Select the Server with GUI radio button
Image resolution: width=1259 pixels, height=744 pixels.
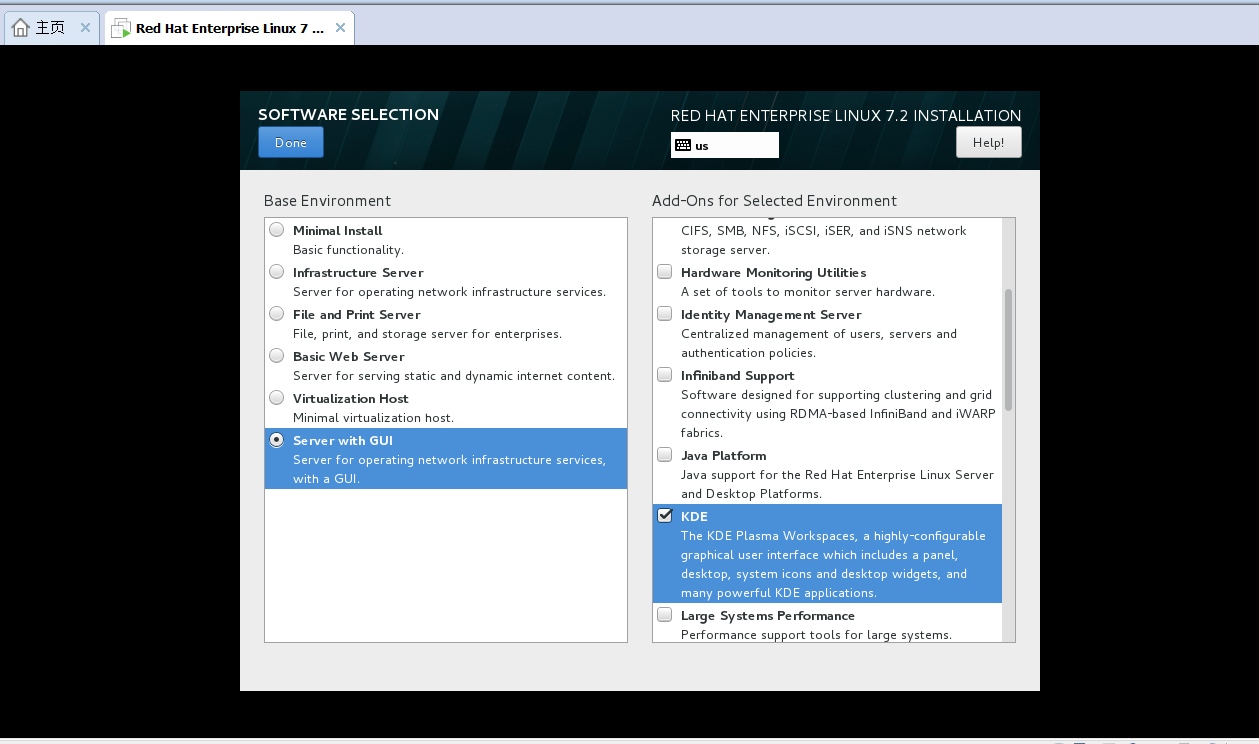point(277,440)
